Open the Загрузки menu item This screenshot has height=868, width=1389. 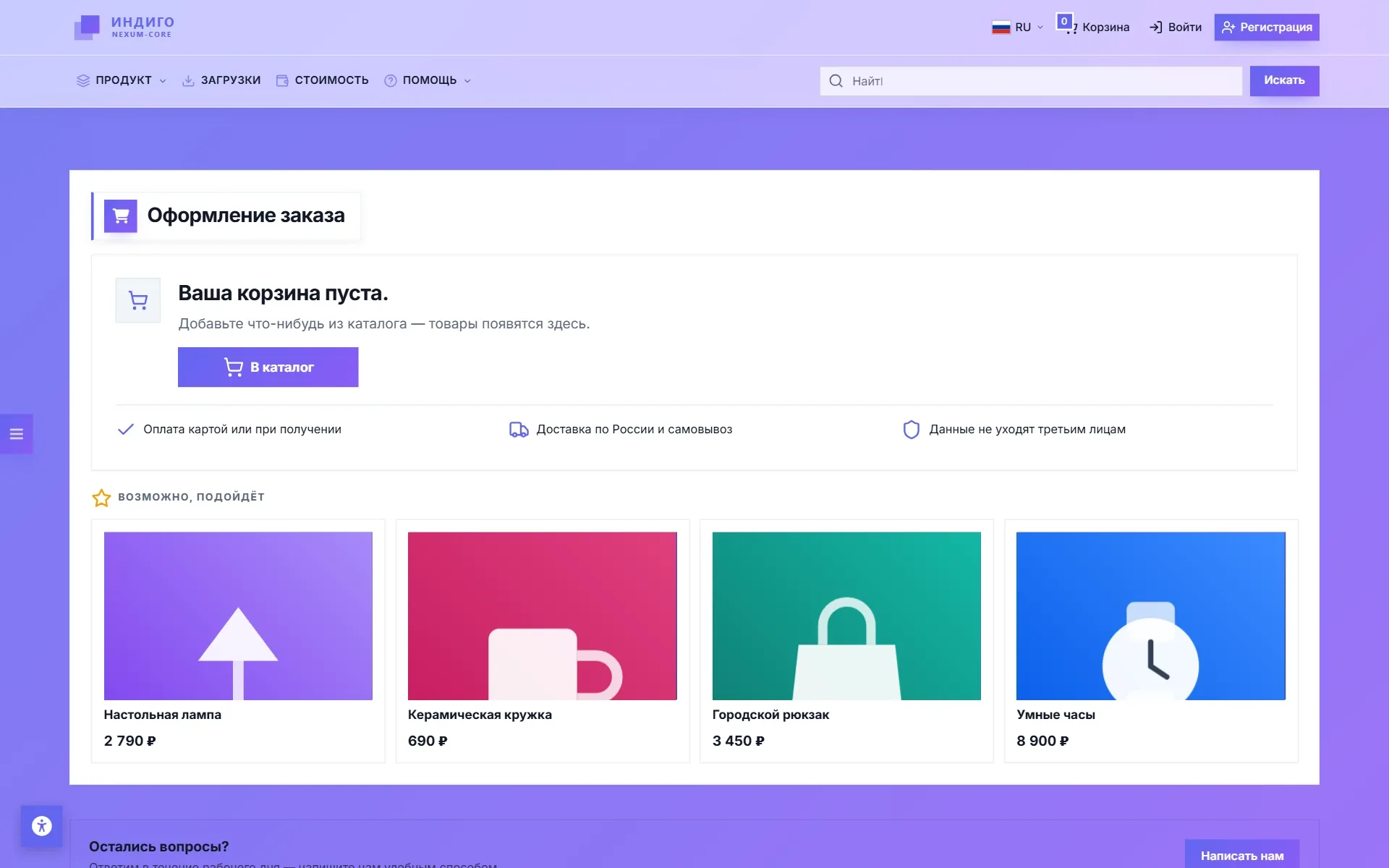pyautogui.click(x=221, y=80)
